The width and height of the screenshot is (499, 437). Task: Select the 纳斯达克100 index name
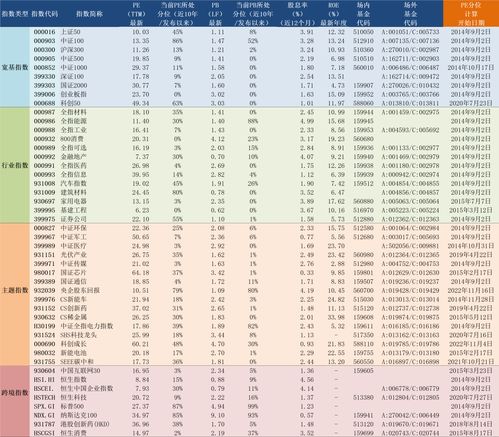pos(79,415)
